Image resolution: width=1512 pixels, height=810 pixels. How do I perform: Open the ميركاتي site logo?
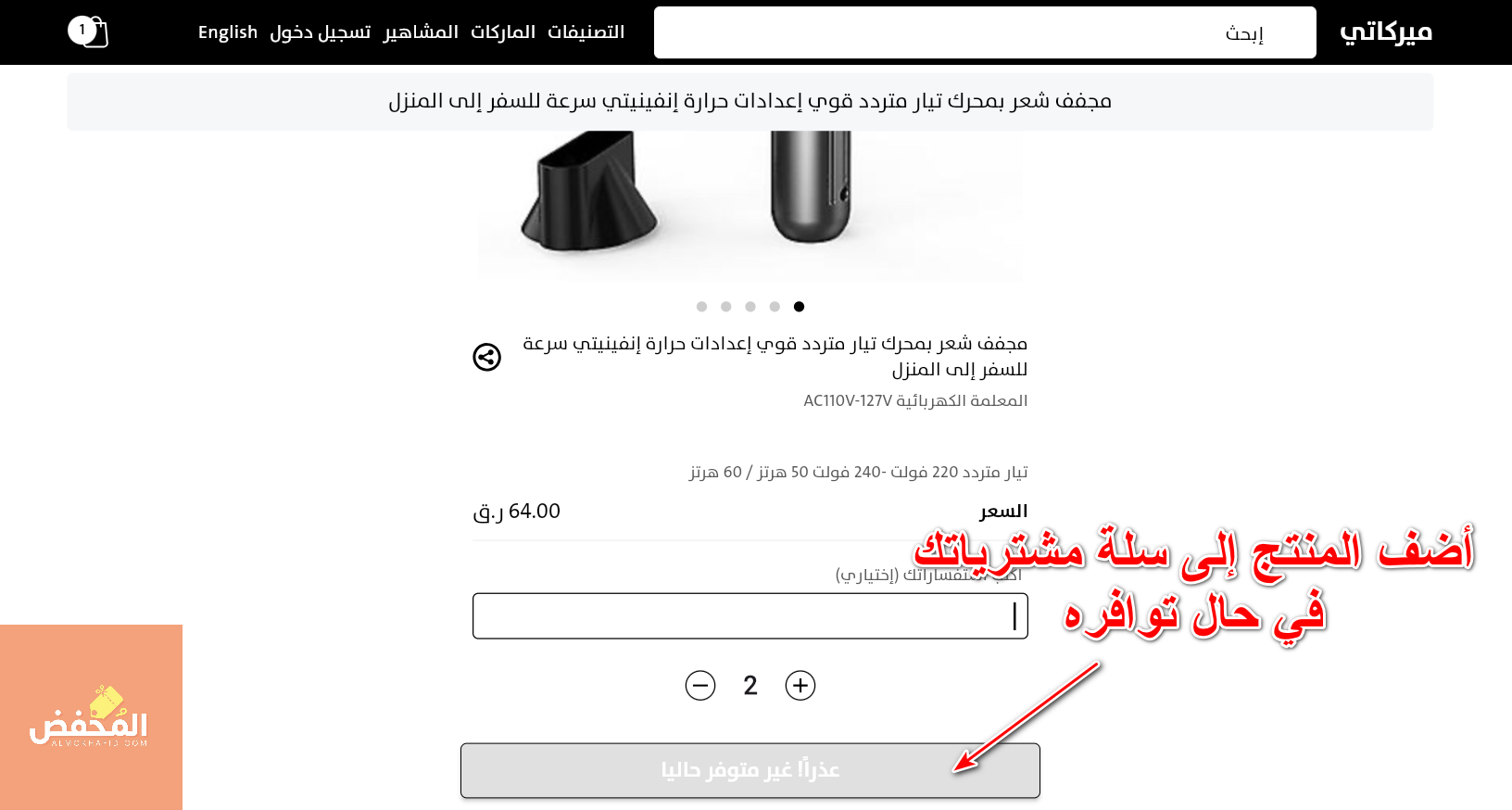coord(1386,32)
